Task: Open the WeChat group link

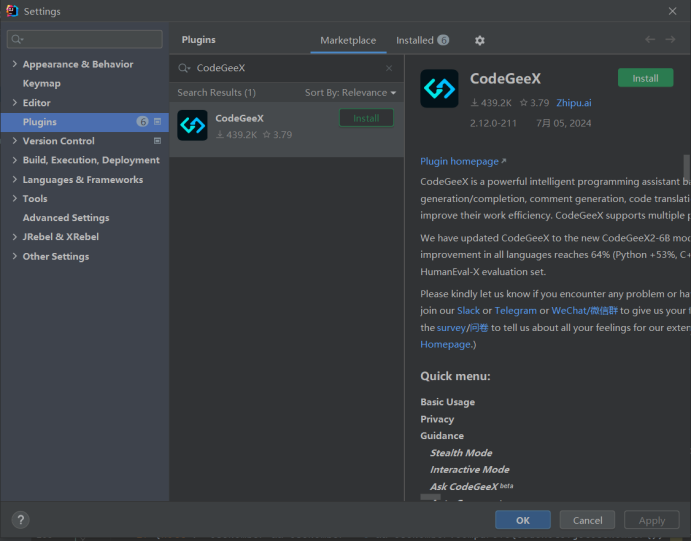Action: click(x=584, y=311)
